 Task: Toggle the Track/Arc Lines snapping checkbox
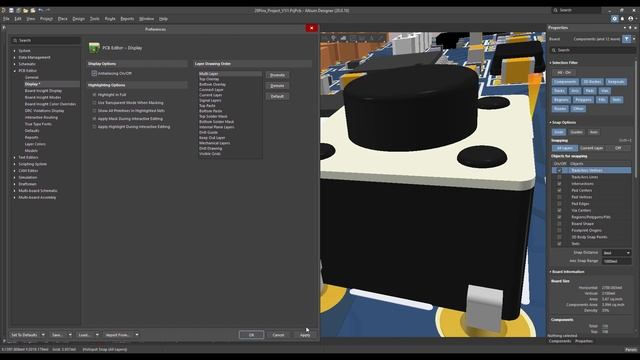[559, 177]
